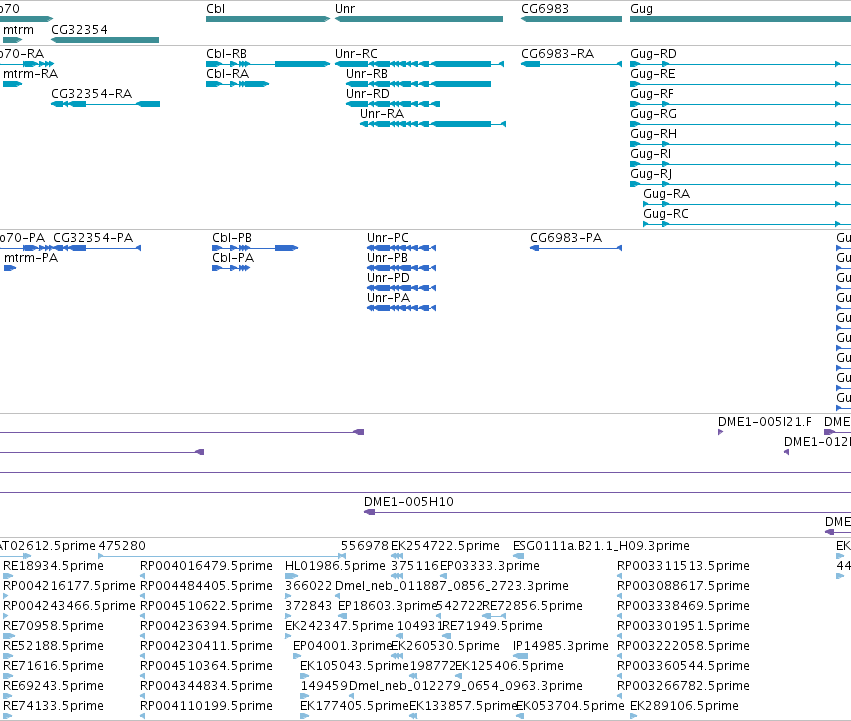Select the Unr-PD protein feature
Screen dimensions: 851x721
coord(402,288)
